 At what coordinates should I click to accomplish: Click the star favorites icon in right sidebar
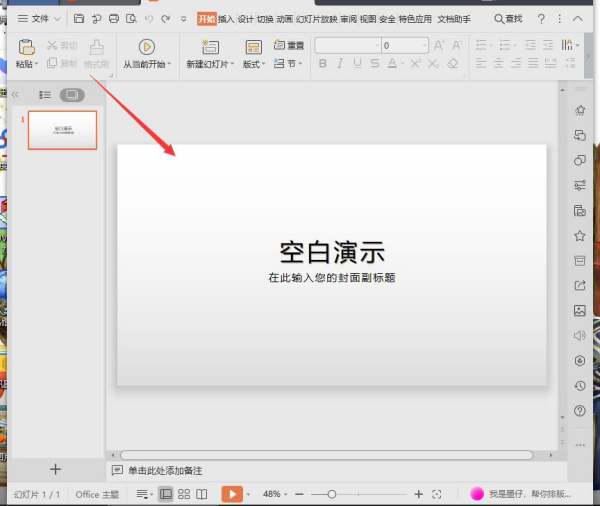[580, 235]
